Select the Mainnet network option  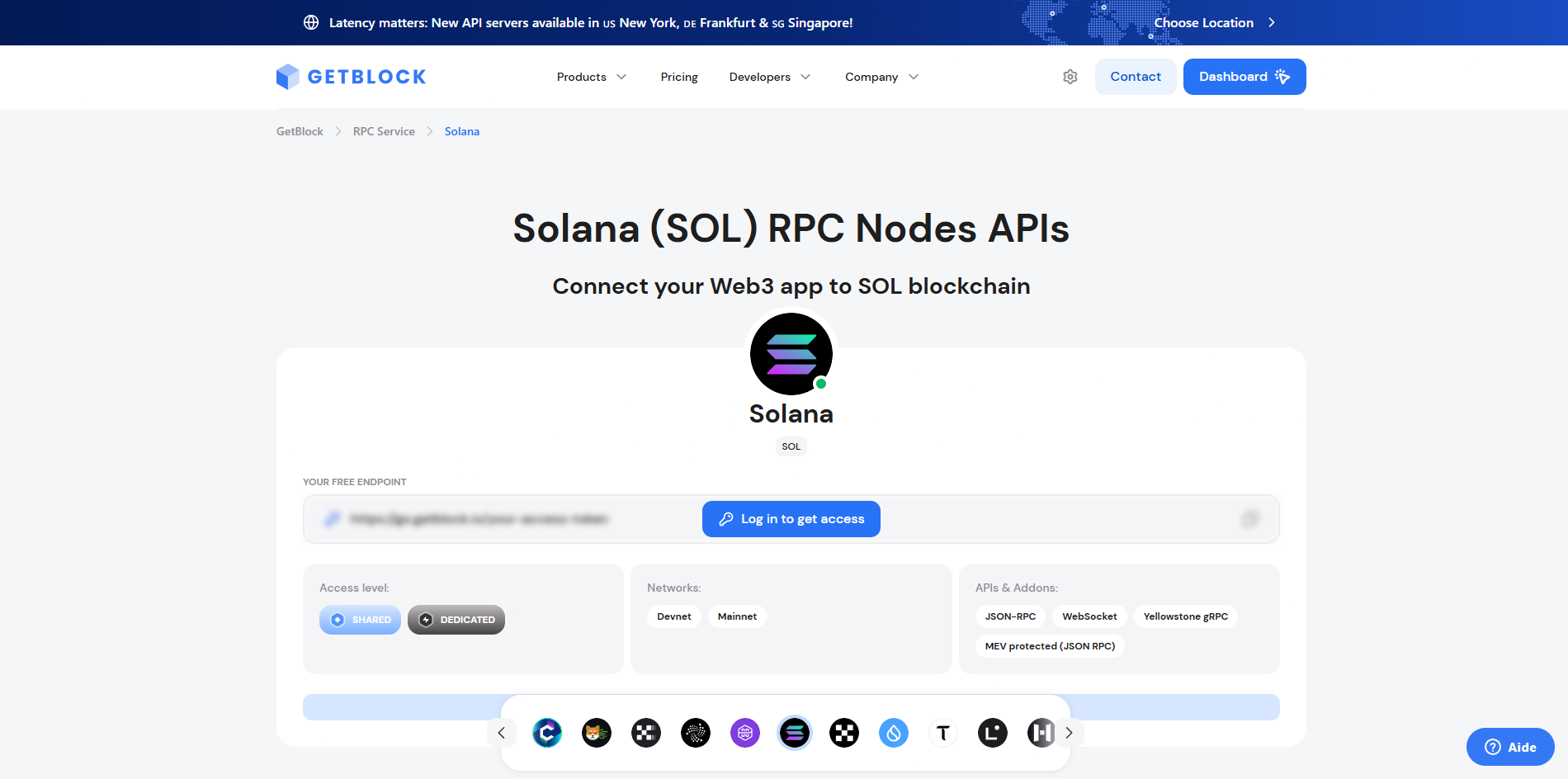pyautogui.click(x=737, y=616)
